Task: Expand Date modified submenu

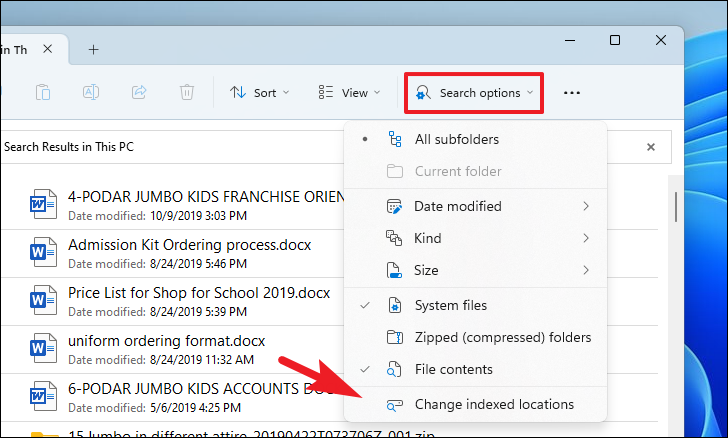Action: pyautogui.click(x=475, y=206)
